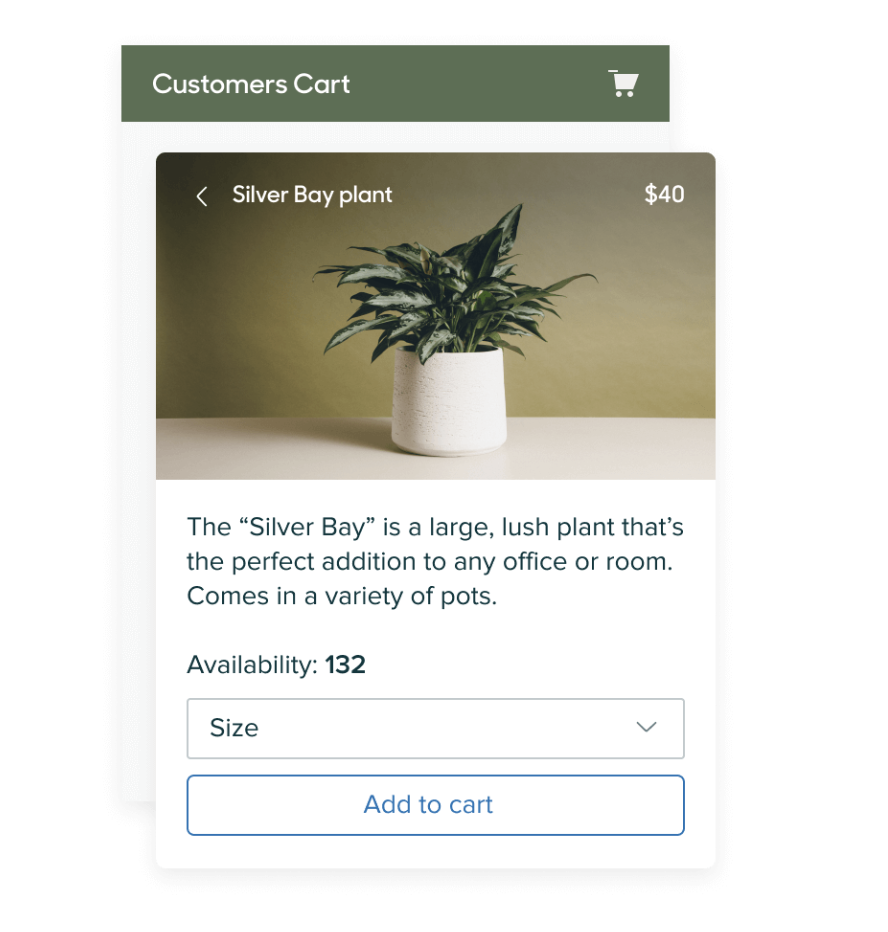Select the Silver Bay plant title
Screen dimensions: 888x932
pos(312,195)
